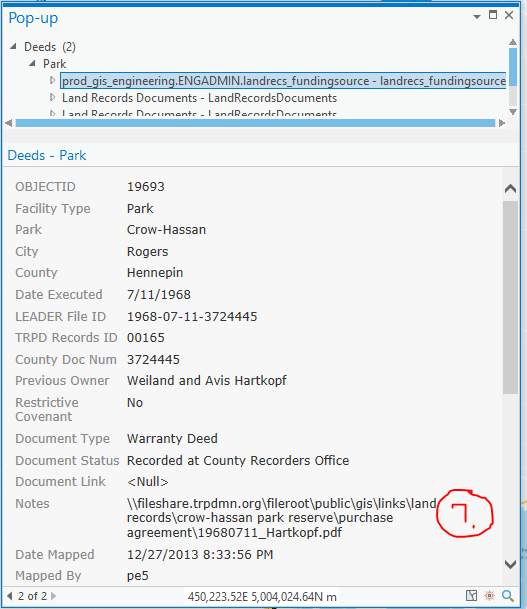
Task: Go to next pop-up record arrow
Action: tap(54, 596)
